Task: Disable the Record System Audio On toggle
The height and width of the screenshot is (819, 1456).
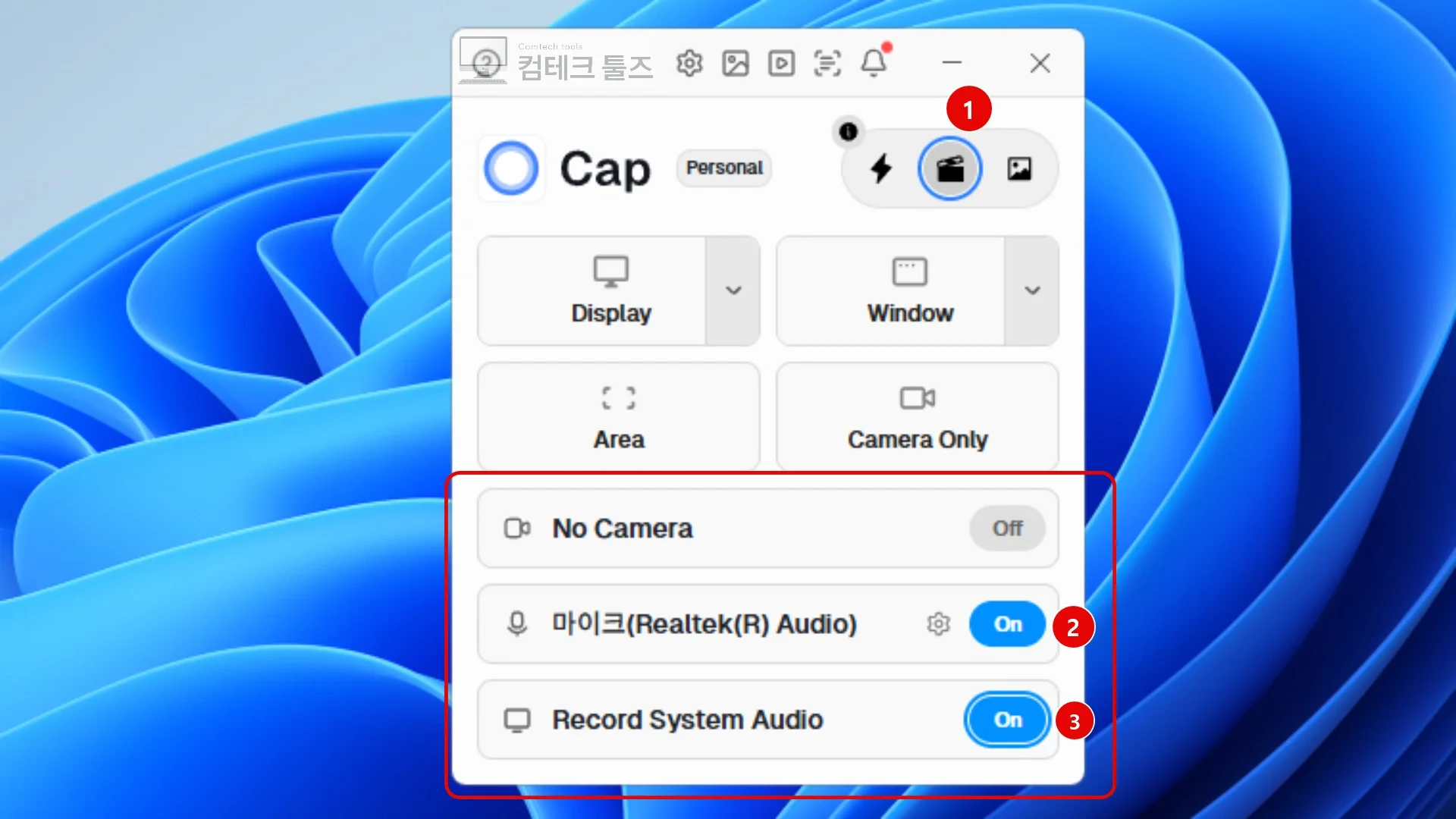Action: click(x=1008, y=720)
